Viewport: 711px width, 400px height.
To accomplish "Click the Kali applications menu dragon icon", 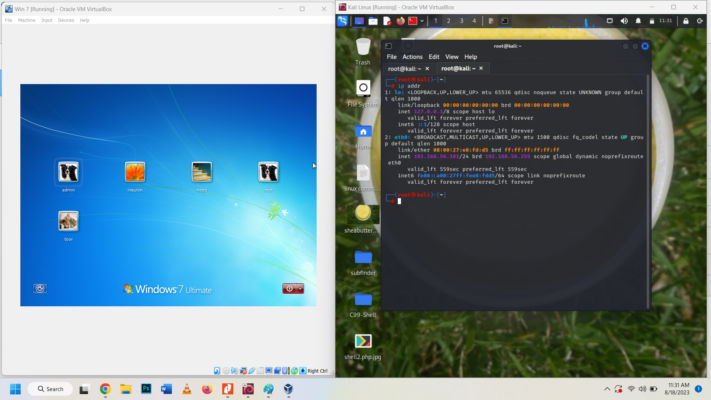I will pyautogui.click(x=342, y=21).
